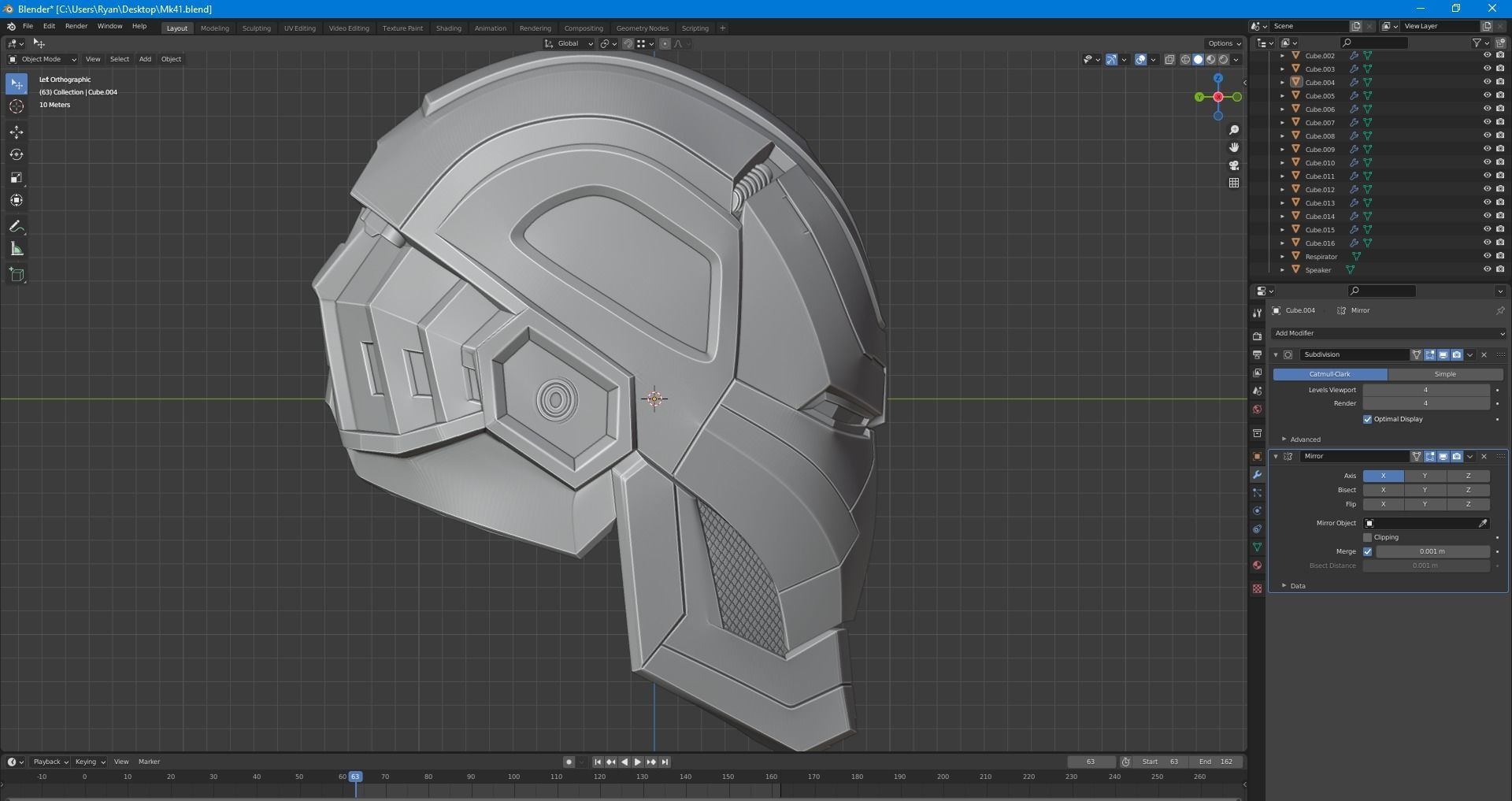Select the Move tool in toolbar

pos(17,132)
